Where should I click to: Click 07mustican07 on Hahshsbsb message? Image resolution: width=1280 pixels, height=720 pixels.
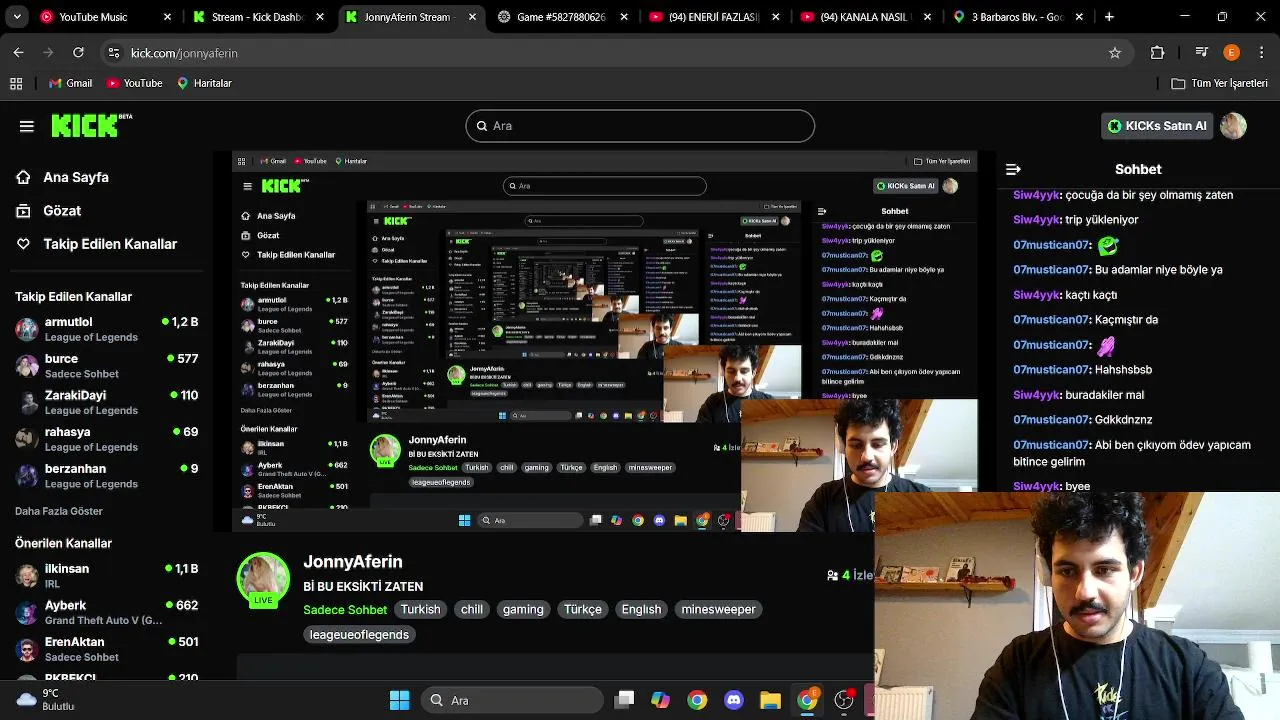tap(1051, 370)
